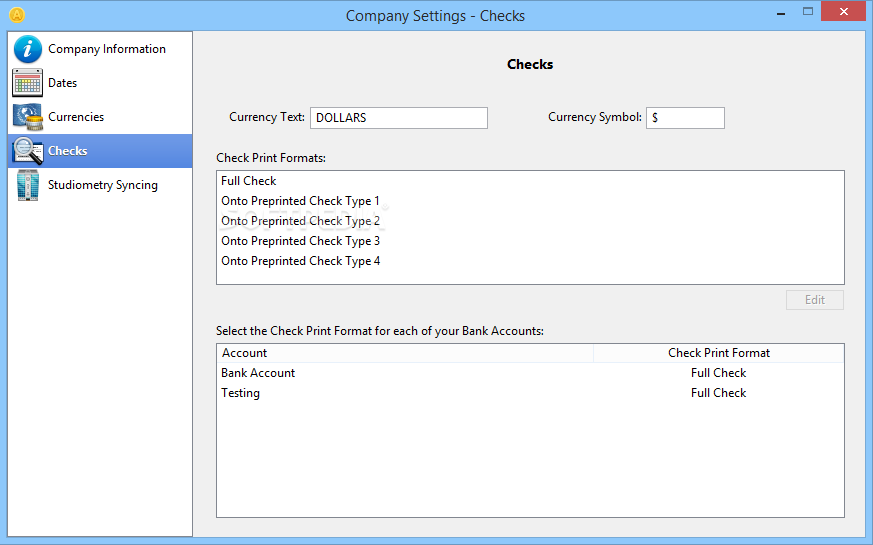Click the Company Information blue info icon
Image resolution: width=873 pixels, height=545 pixels.
pyautogui.click(x=27, y=49)
